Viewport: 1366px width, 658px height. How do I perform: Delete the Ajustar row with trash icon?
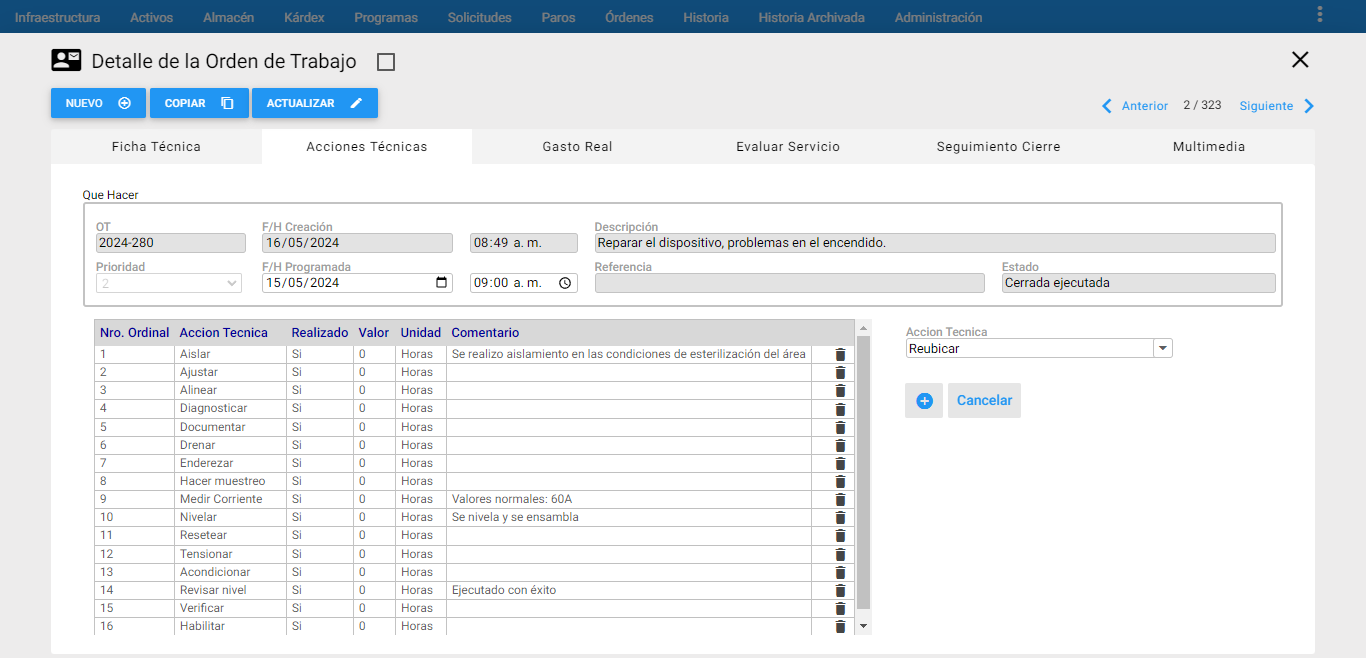click(x=840, y=373)
